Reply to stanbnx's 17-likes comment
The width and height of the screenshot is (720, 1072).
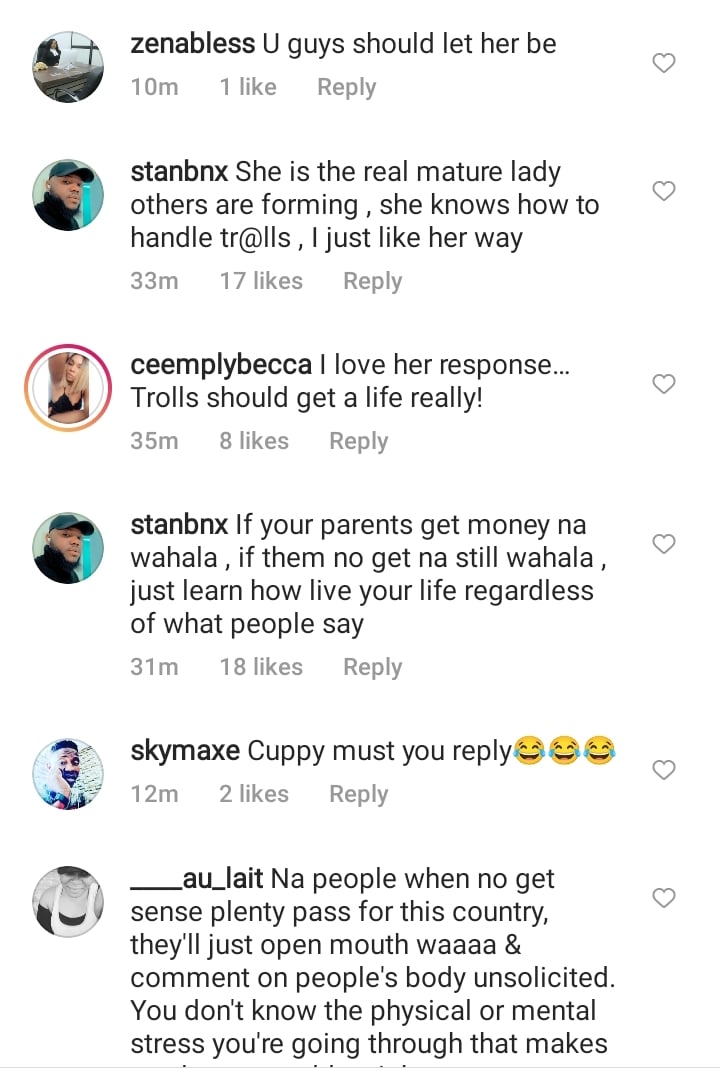tap(372, 281)
